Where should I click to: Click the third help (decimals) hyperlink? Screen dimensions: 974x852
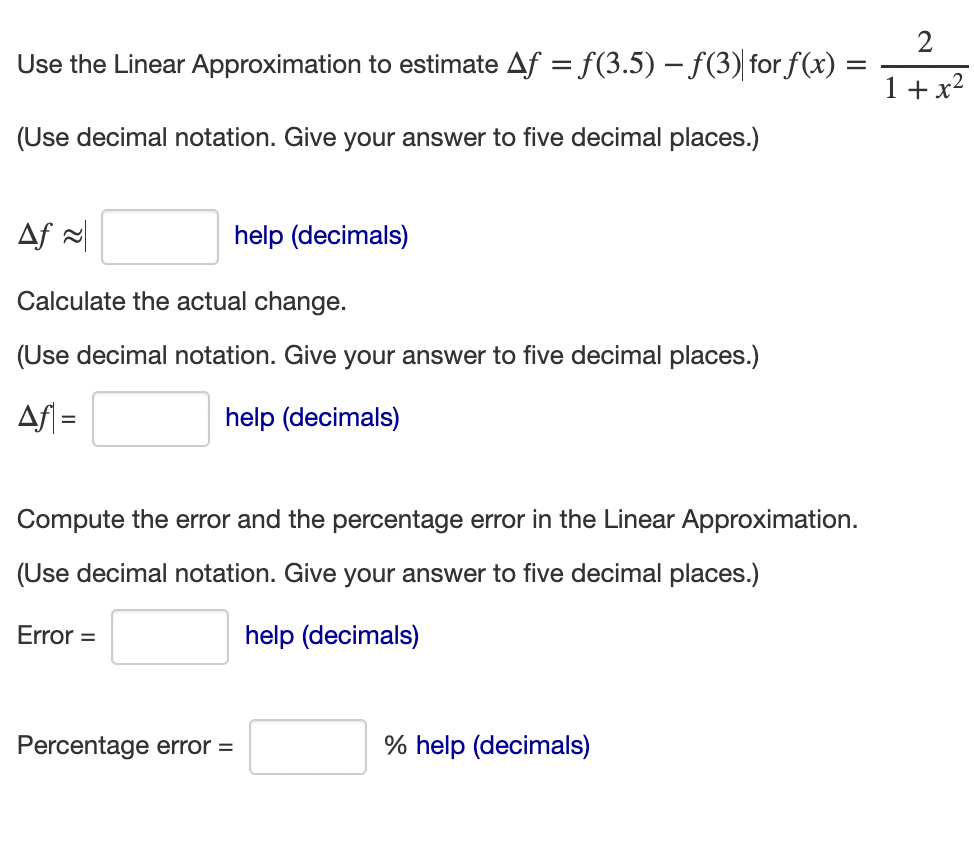point(331,636)
